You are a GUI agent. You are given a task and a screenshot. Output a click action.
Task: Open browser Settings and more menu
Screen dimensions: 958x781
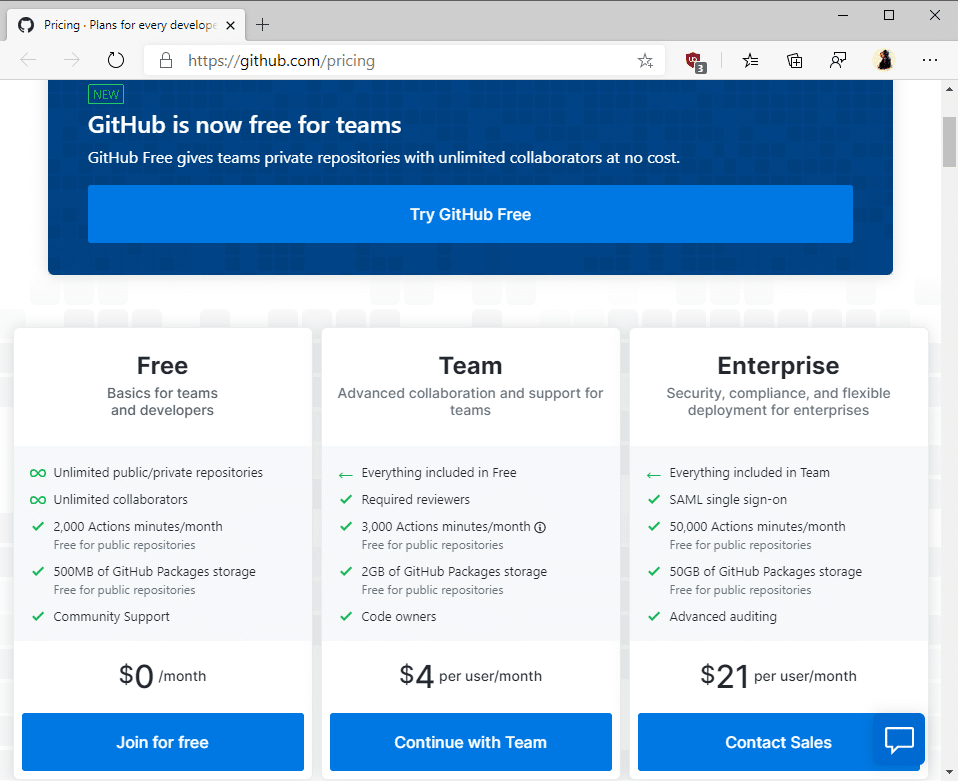[930, 60]
